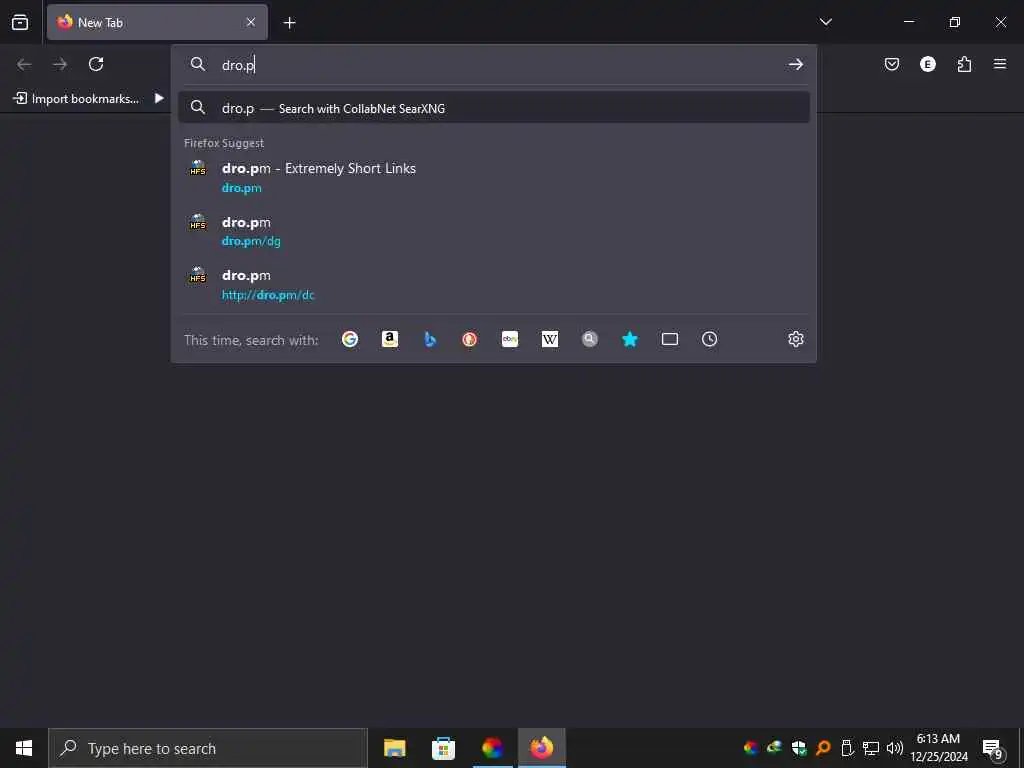Open the notification center icon
Viewport: 1024px width, 768px height.
click(993, 749)
